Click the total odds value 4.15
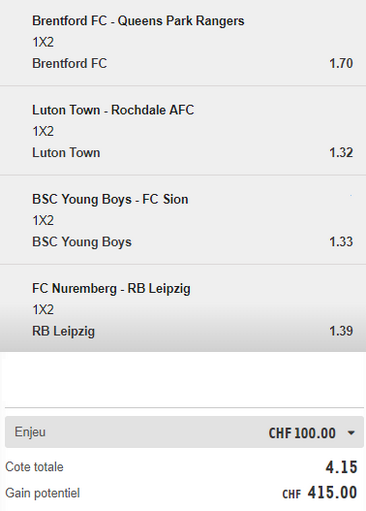The width and height of the screenshot is (366, 511). (341, 467)
